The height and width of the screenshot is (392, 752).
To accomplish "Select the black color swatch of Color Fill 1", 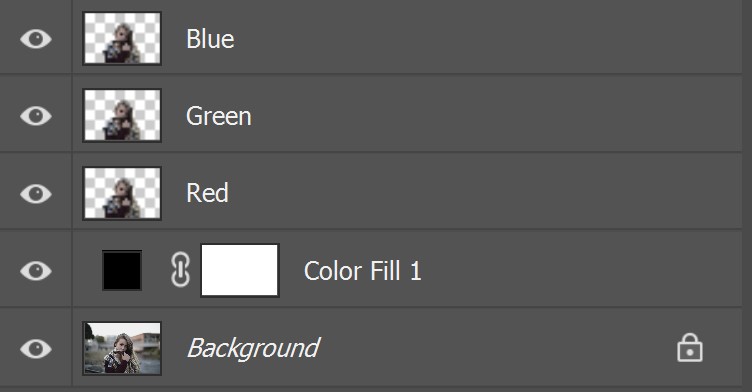I will coord(122,270).
